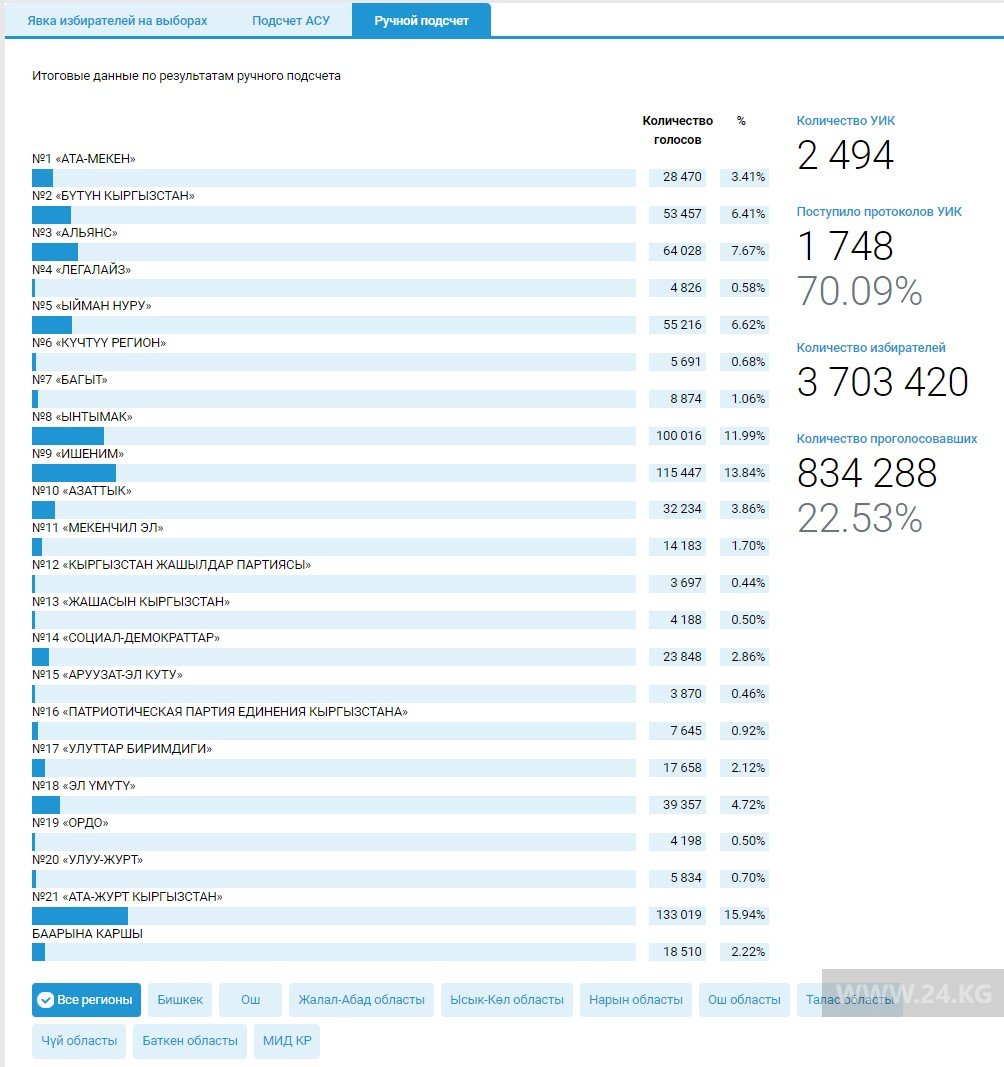The image size is (1004, 1067).
Task: Show results for Жалал-Абад областы
Action: (362, 1000)
